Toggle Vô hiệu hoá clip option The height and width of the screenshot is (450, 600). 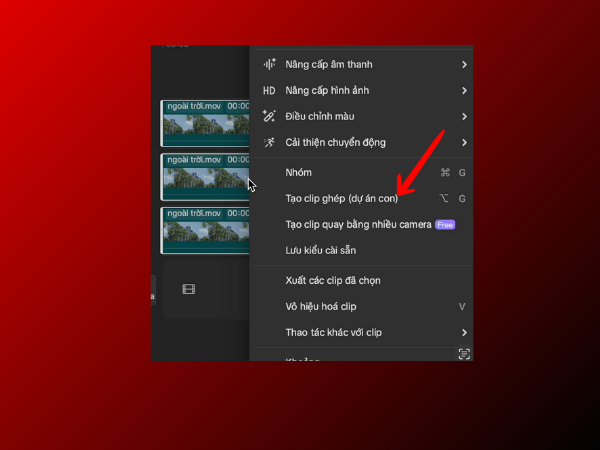click(x=320, y=306)
